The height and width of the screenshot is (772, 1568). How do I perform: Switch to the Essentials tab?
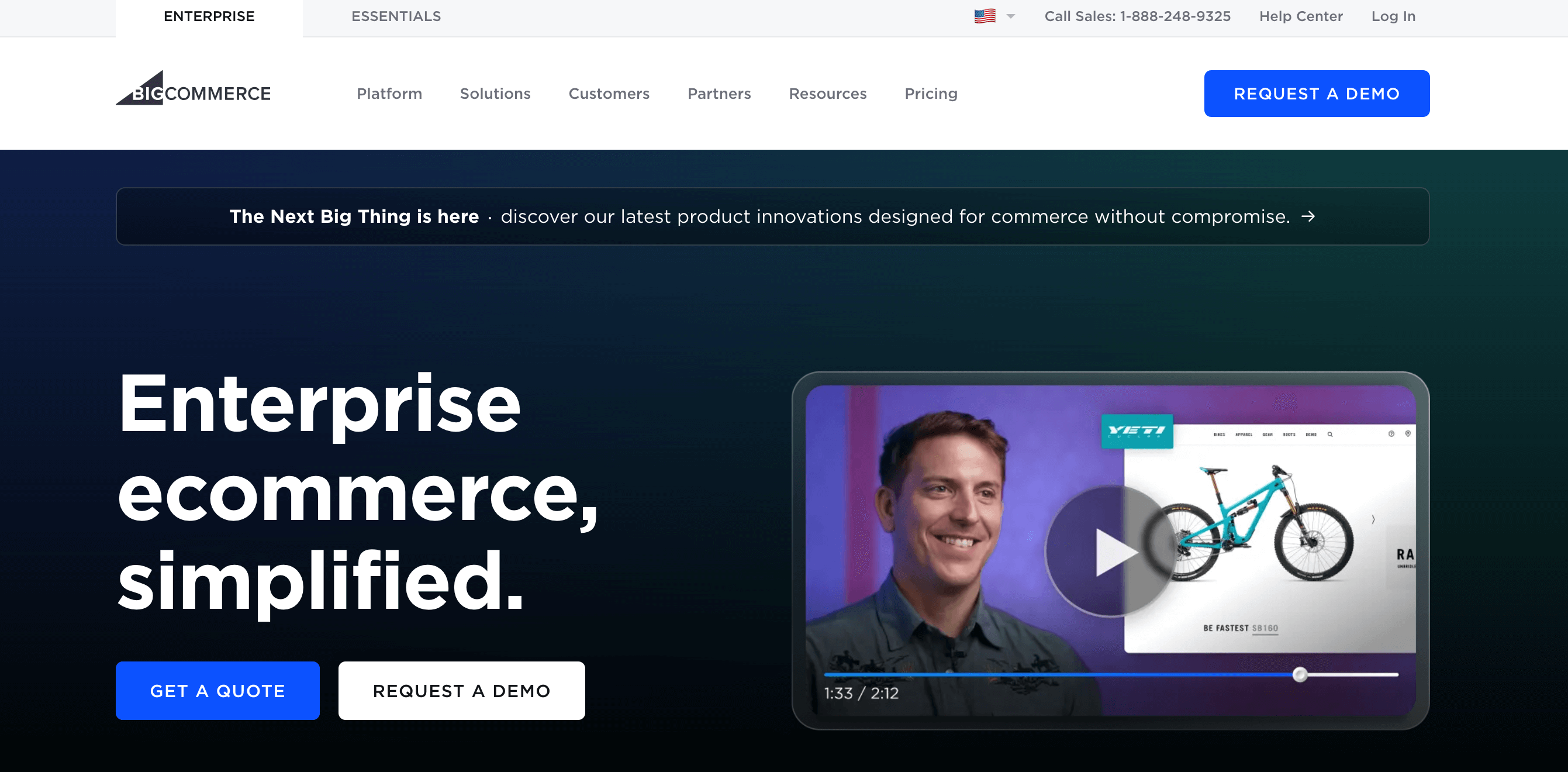click(x=396, y=17)
